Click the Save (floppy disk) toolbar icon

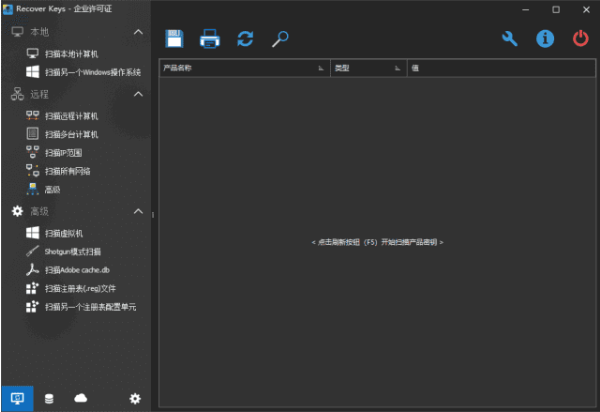(175, 39)
